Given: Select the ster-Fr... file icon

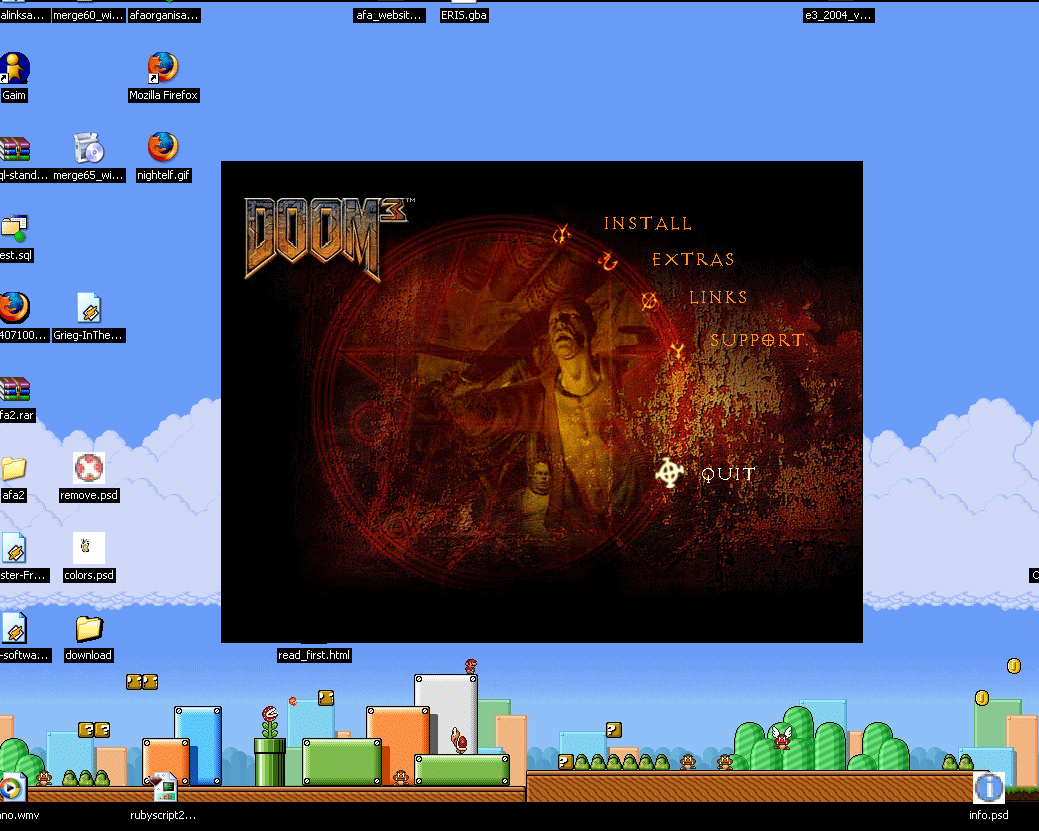Looking at the screenshot, I should (15, 549).
